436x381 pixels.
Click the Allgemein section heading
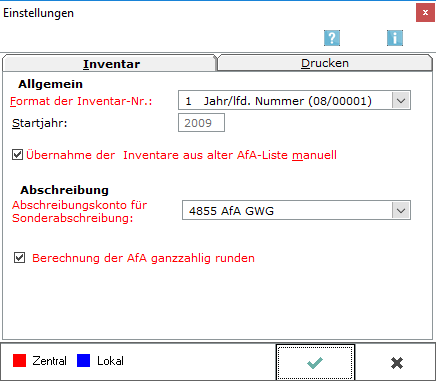50,84
